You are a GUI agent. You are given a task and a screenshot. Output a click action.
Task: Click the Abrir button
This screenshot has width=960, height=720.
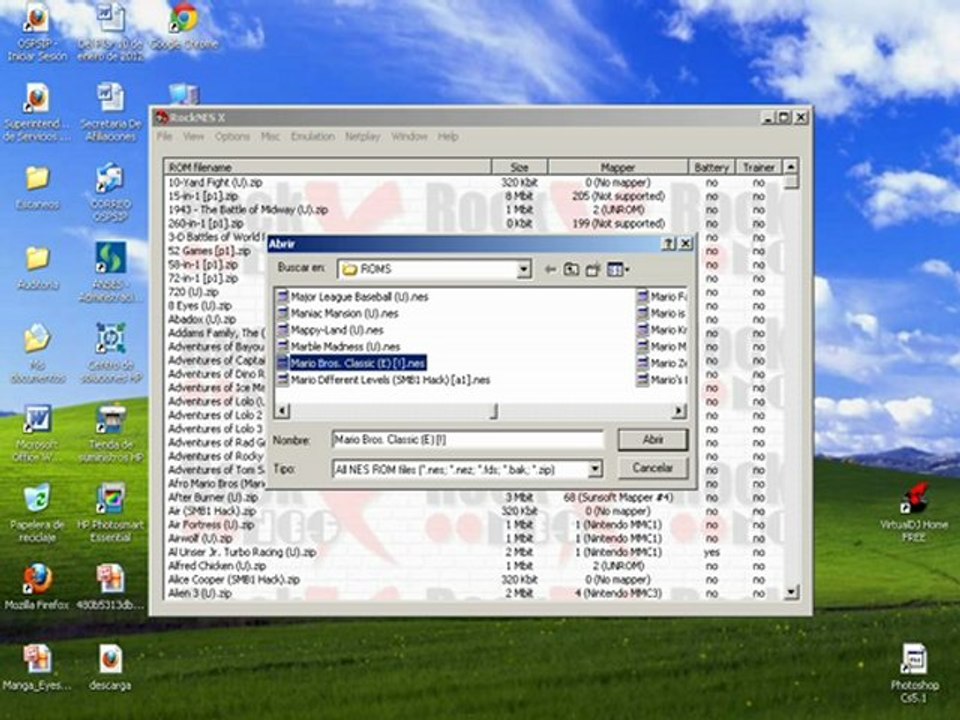(x=653, y=440)
